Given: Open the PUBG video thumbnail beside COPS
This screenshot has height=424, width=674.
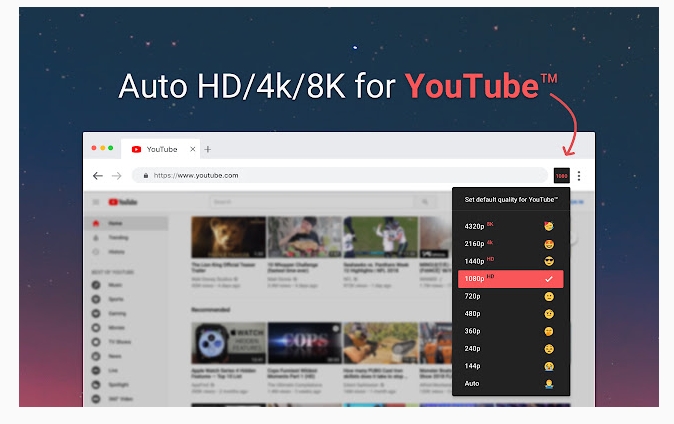Looking at the screenshot, I should click(x=380, y=343).
